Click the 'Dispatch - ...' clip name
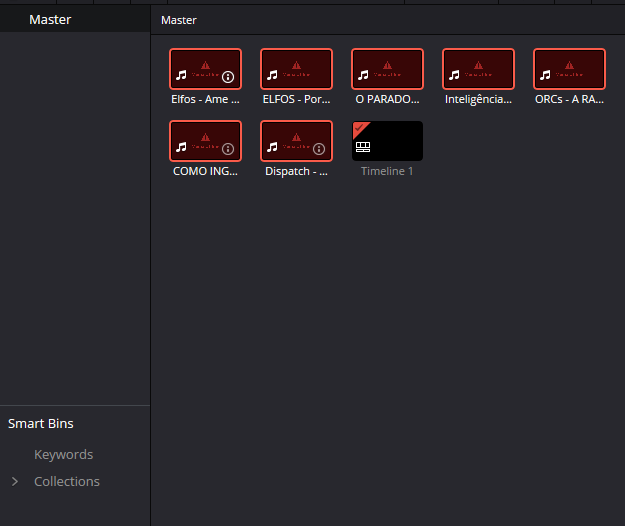The width and height of the screenshot is (625, 526). pyautogui.click(x=296, y=171)
